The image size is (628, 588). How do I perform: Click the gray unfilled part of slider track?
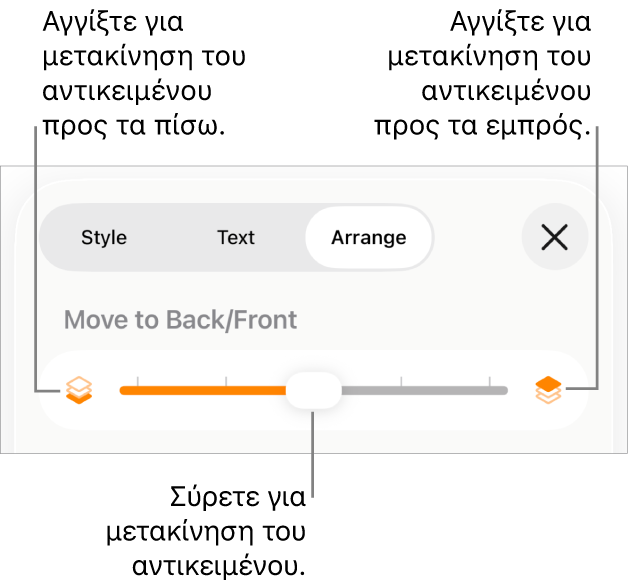click(430, 390)
